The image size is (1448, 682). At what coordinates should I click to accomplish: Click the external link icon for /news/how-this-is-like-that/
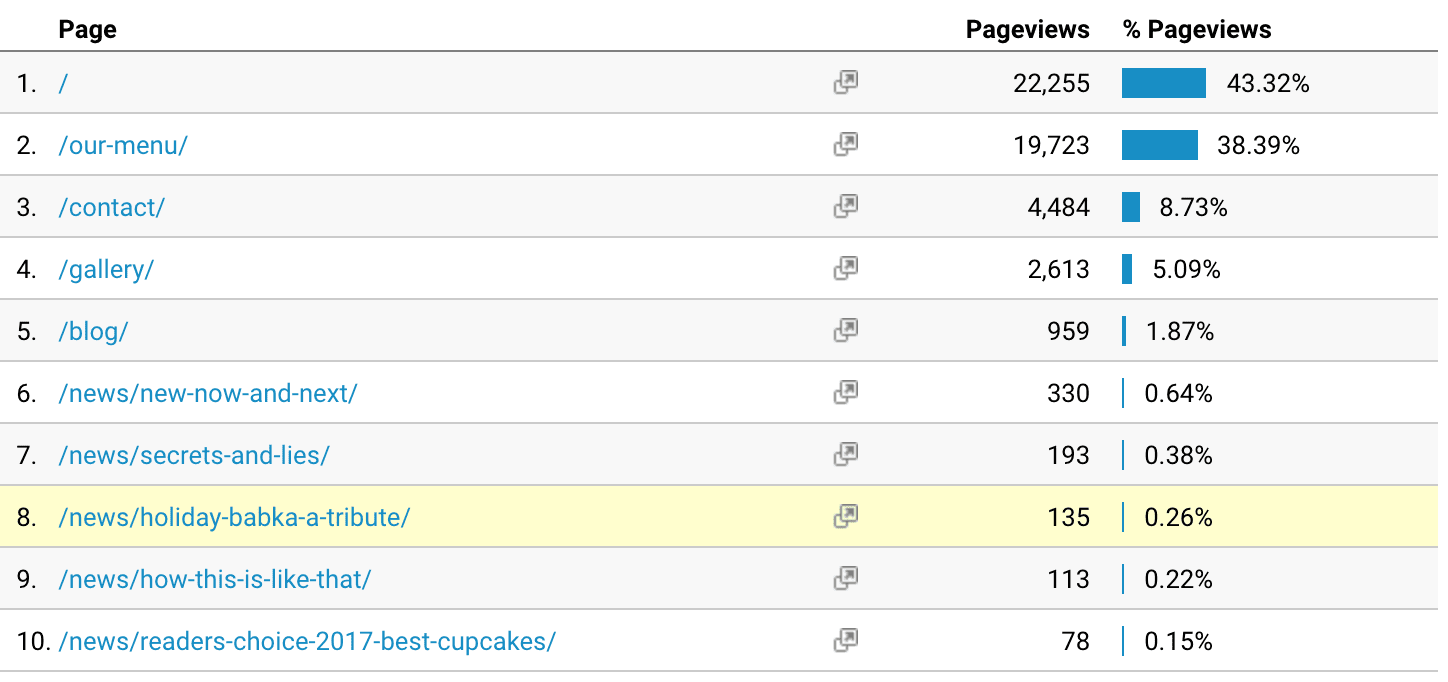click(846, 579)
